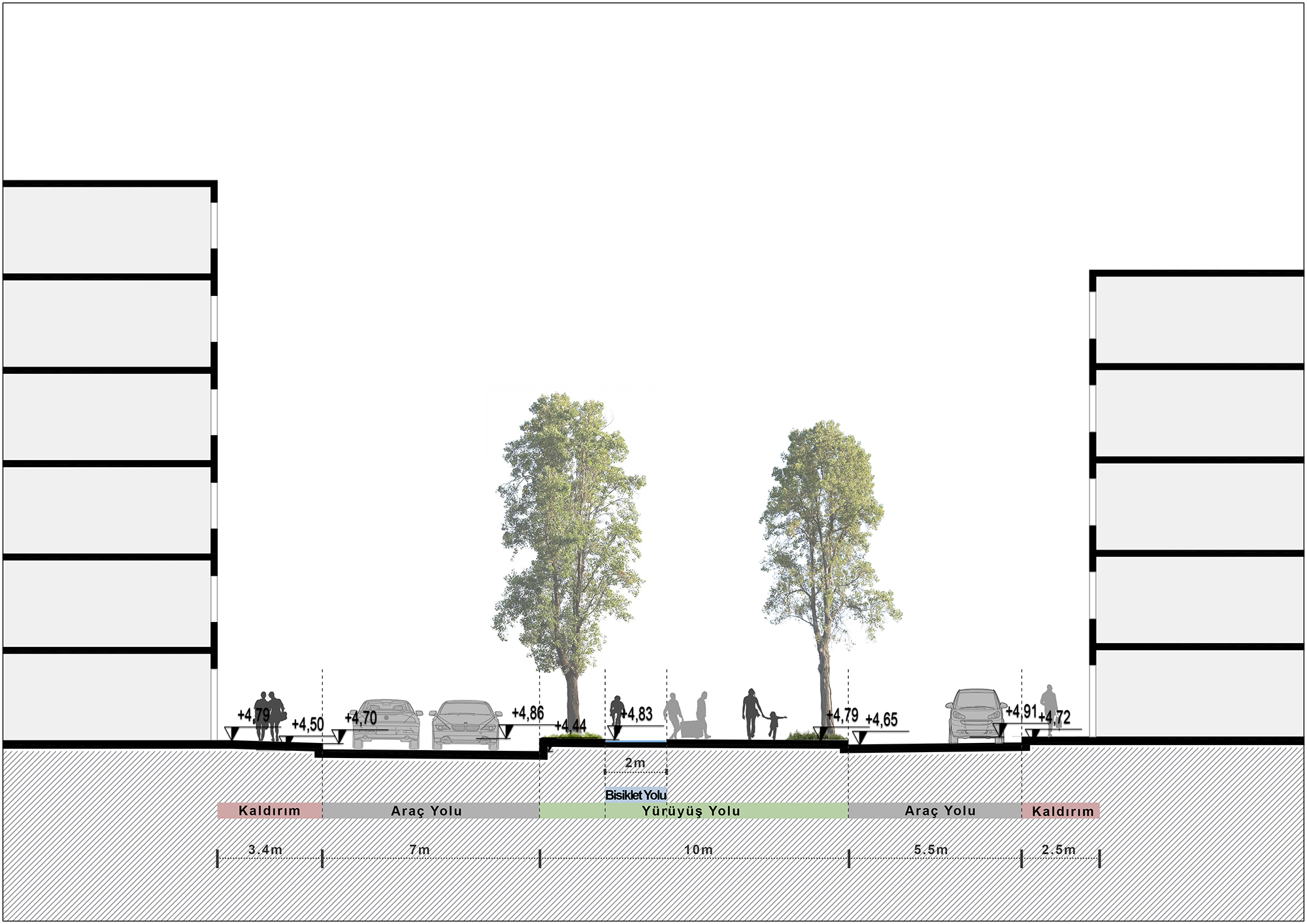Screen dimensions: 1307x924
Task: Select the right Araç Yolu gray label
Action: click(940, 810)
